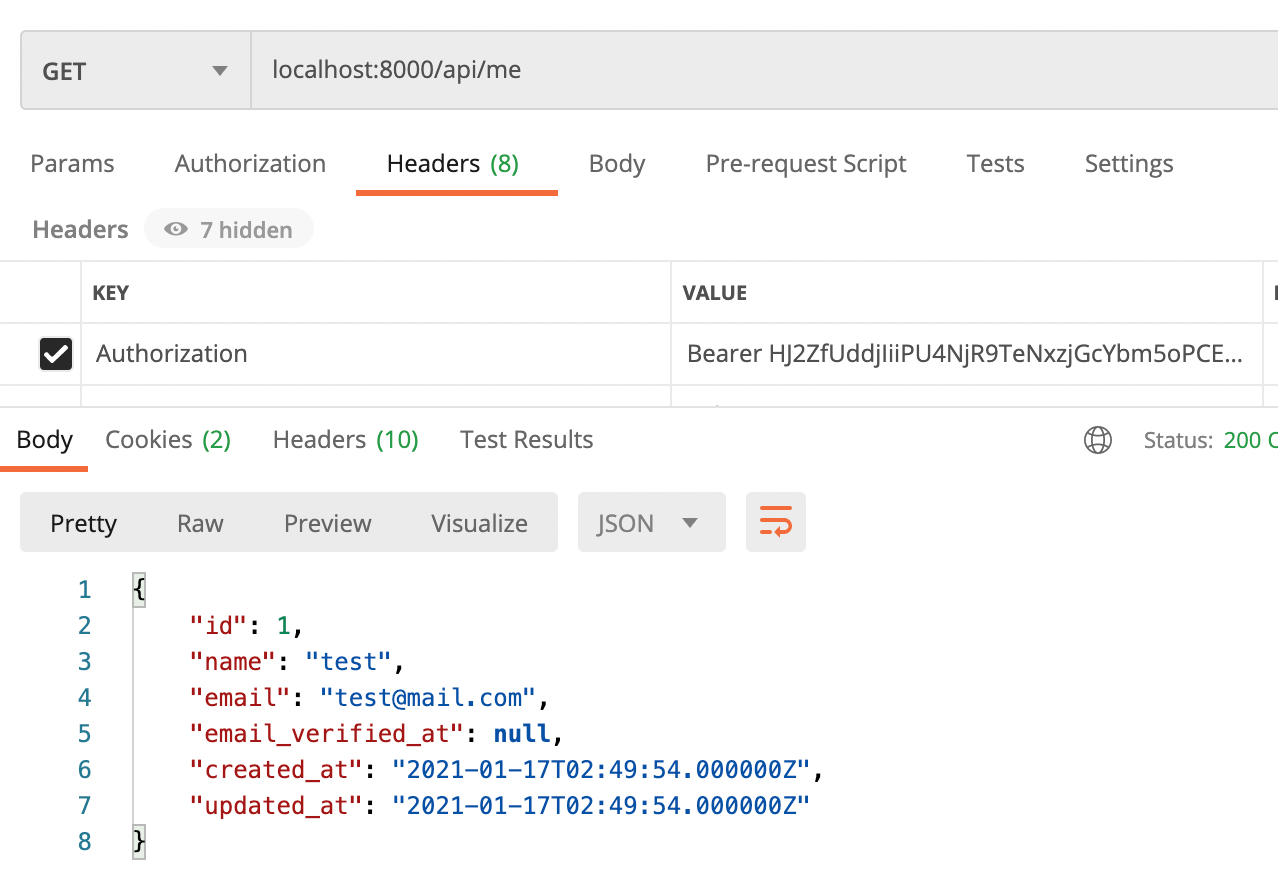Open the Preview response view

(327, 522)
